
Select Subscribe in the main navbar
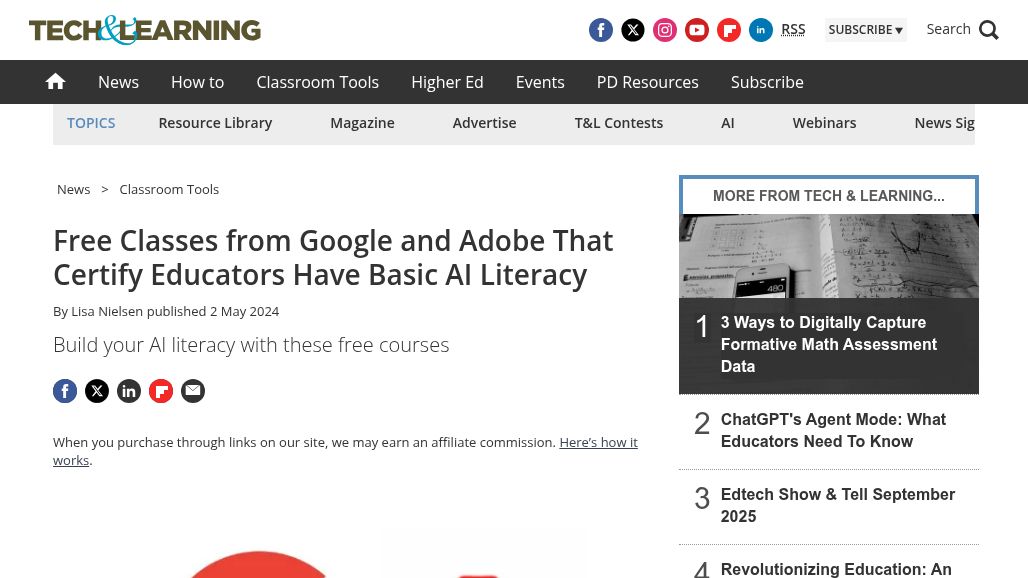[x=767, y=82]
